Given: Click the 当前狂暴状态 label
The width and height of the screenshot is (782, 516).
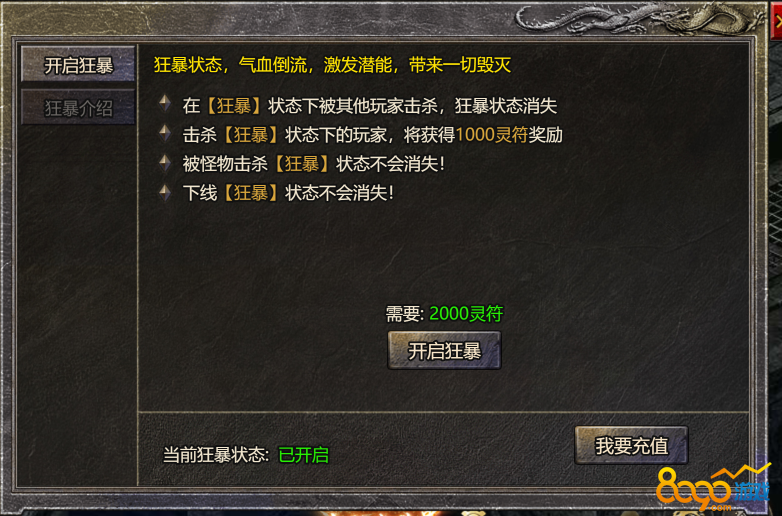Looking at the screenshot, I should point(216,455).
